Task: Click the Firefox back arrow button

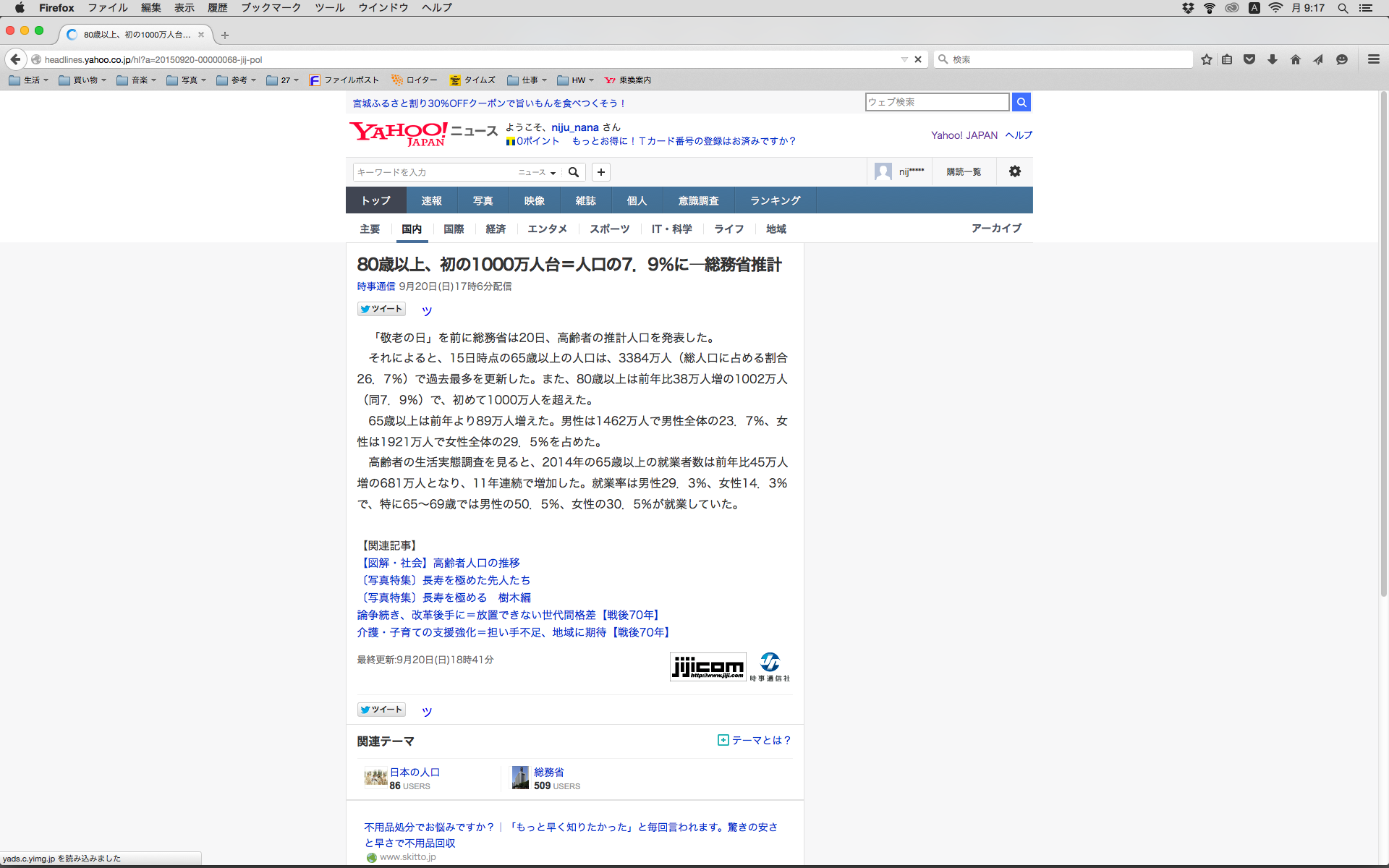Action: tap(15, 59)
